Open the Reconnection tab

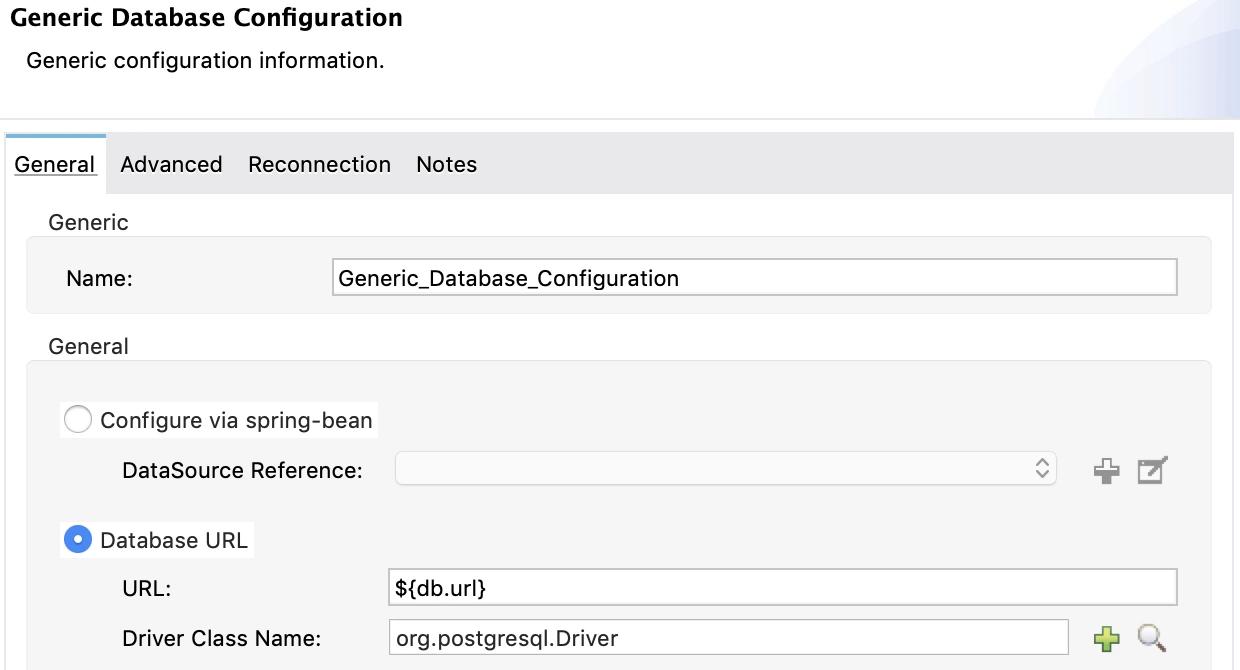319,164
